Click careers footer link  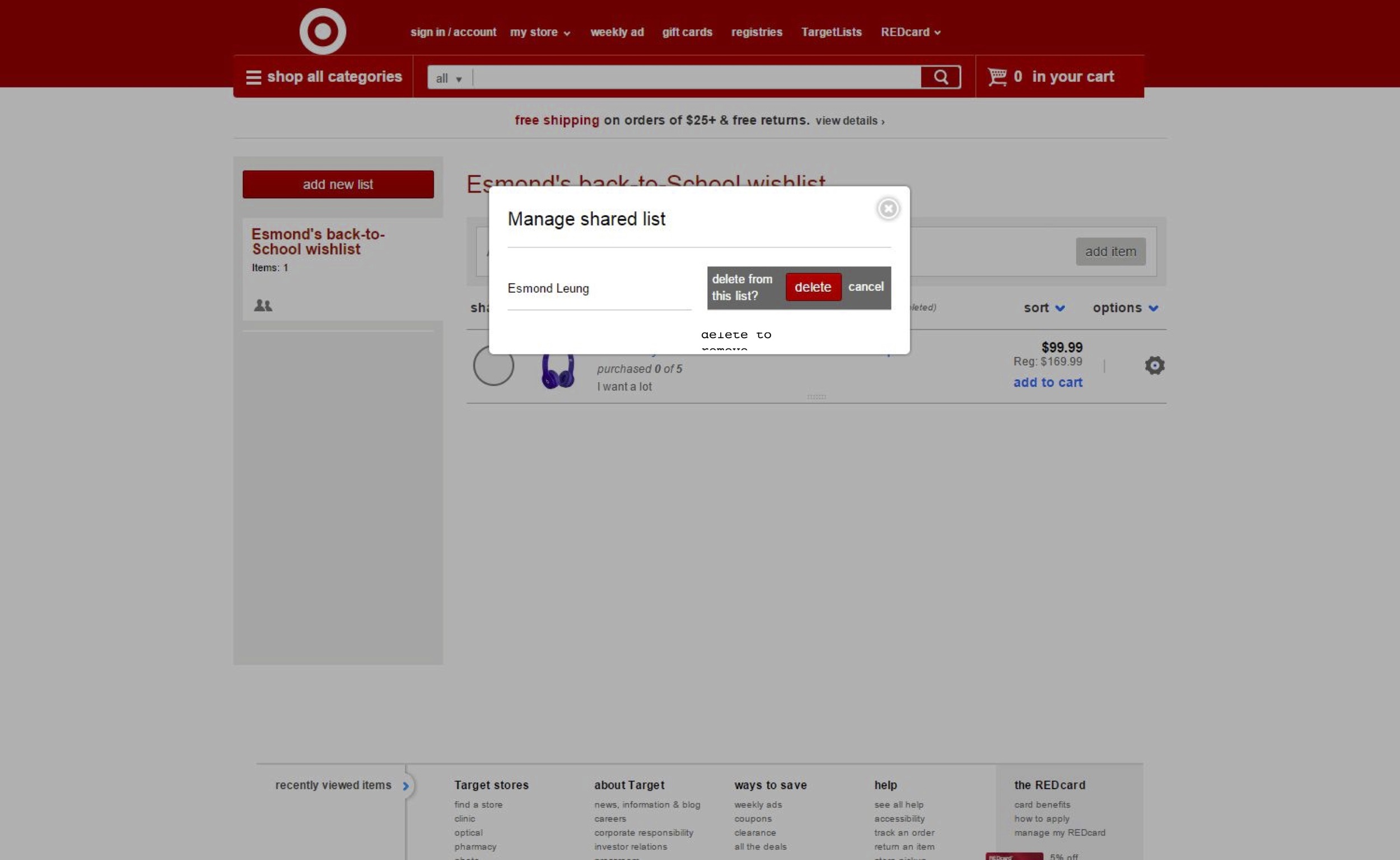610,819
